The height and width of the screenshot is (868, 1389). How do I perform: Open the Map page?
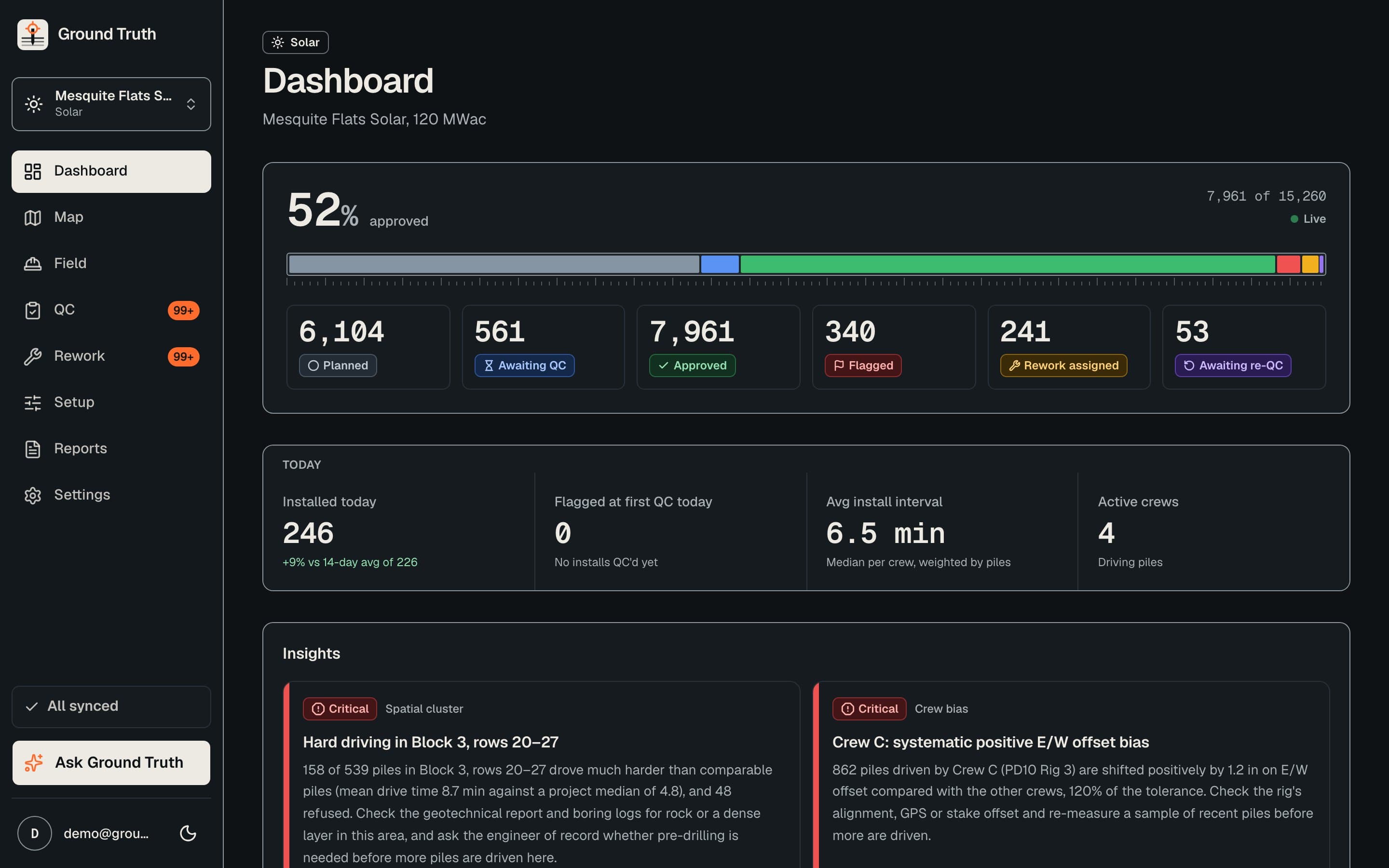point(111,217)
